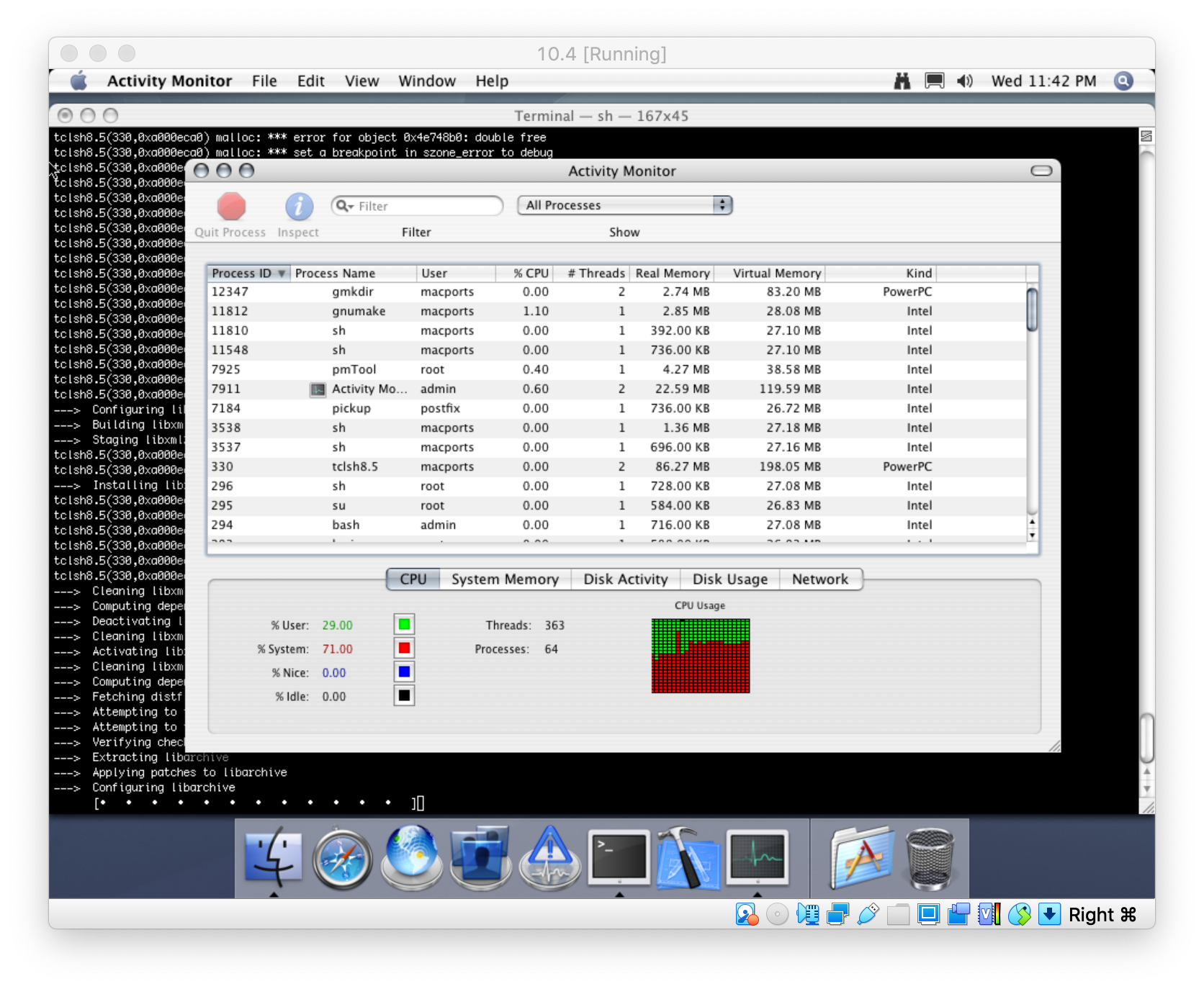The height and width of the screenshot is (989, 1204).
Task: Select the CPU tab
Action: coord(413,579)
